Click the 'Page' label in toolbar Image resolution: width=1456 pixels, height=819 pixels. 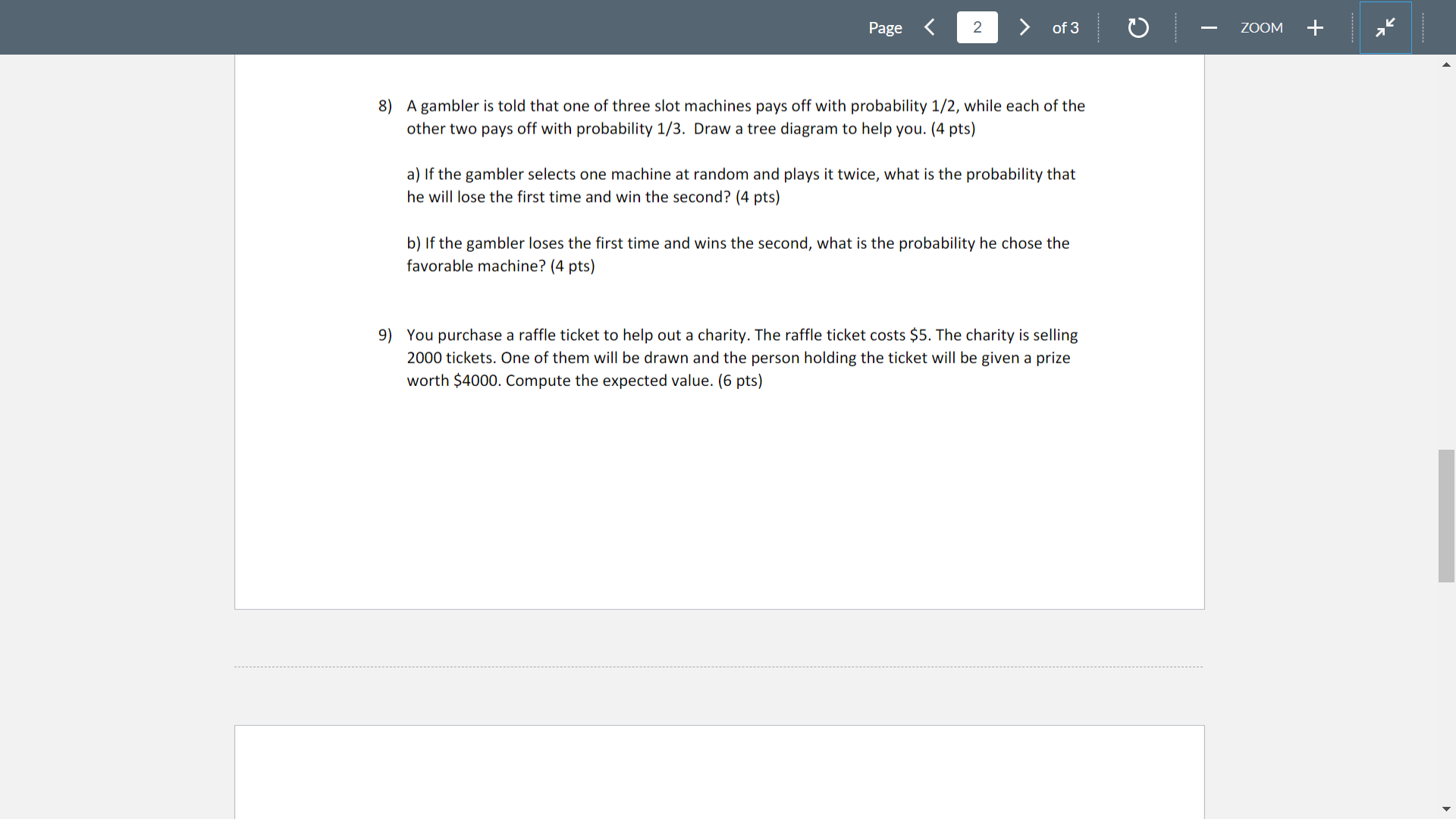tap(885, 28)
